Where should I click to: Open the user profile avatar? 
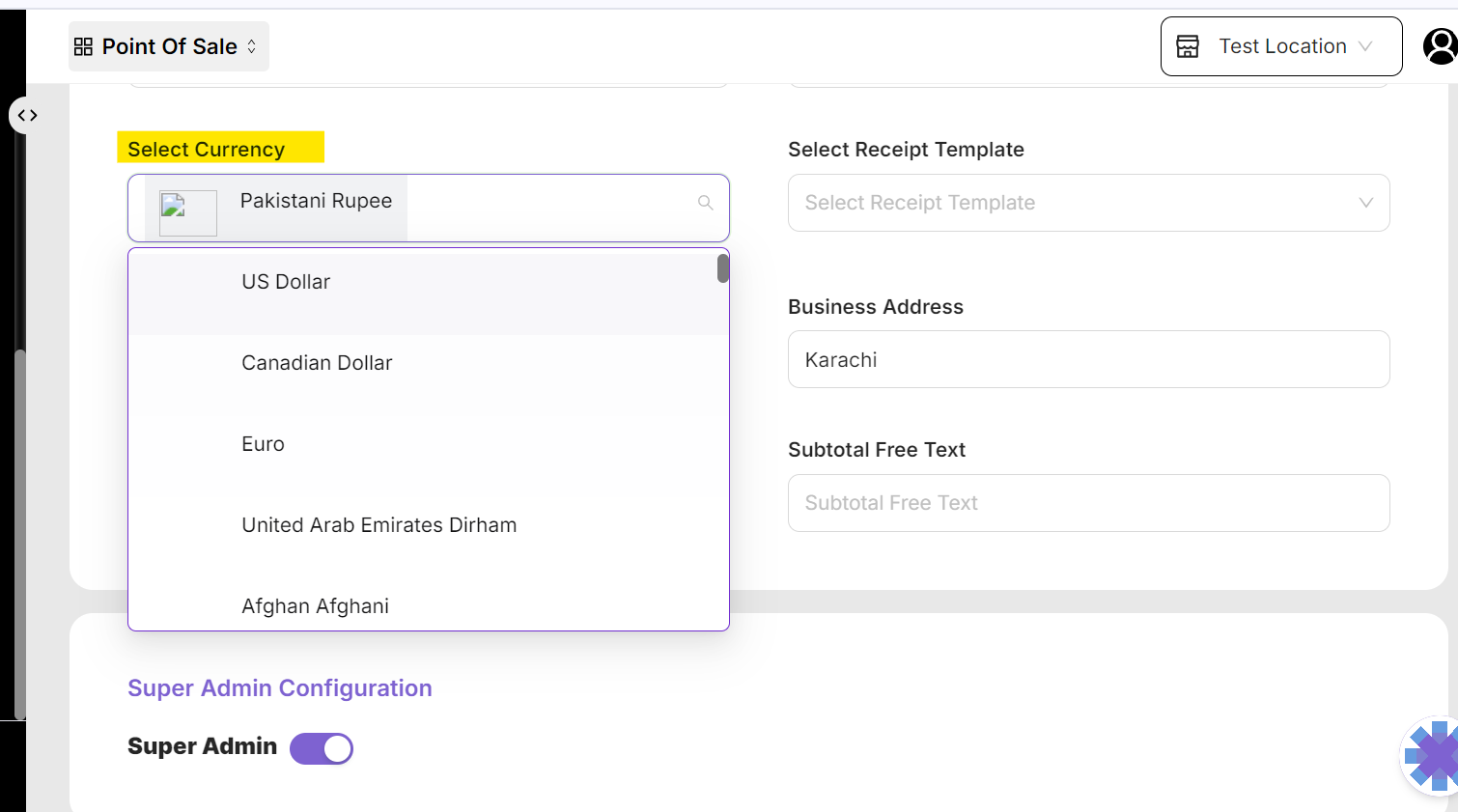(1440, 46)
